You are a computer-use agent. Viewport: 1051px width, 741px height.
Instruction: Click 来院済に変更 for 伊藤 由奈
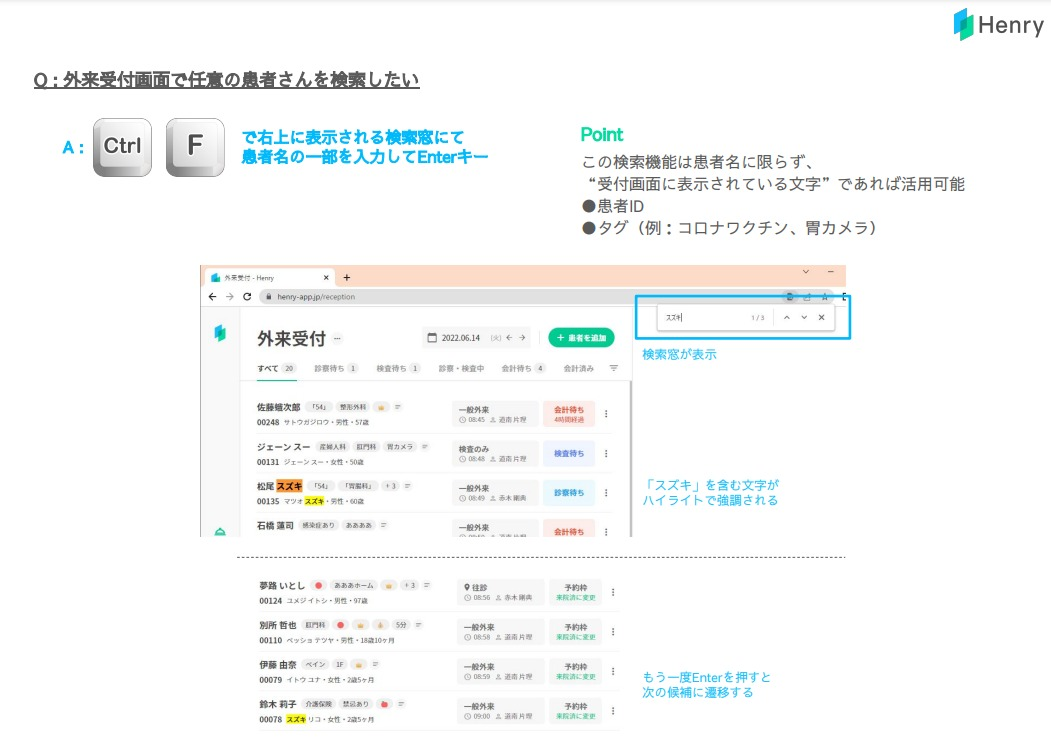click(x=576, y=677)
